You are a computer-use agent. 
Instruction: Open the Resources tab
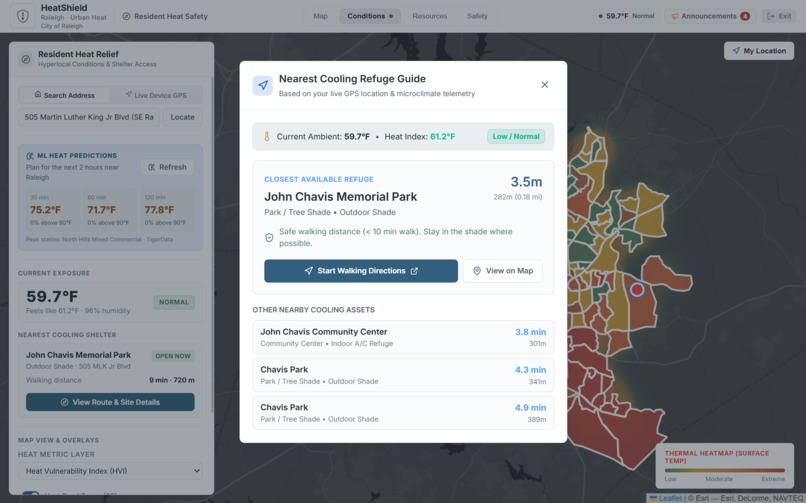pyautogui.click(x=430, y=16)
